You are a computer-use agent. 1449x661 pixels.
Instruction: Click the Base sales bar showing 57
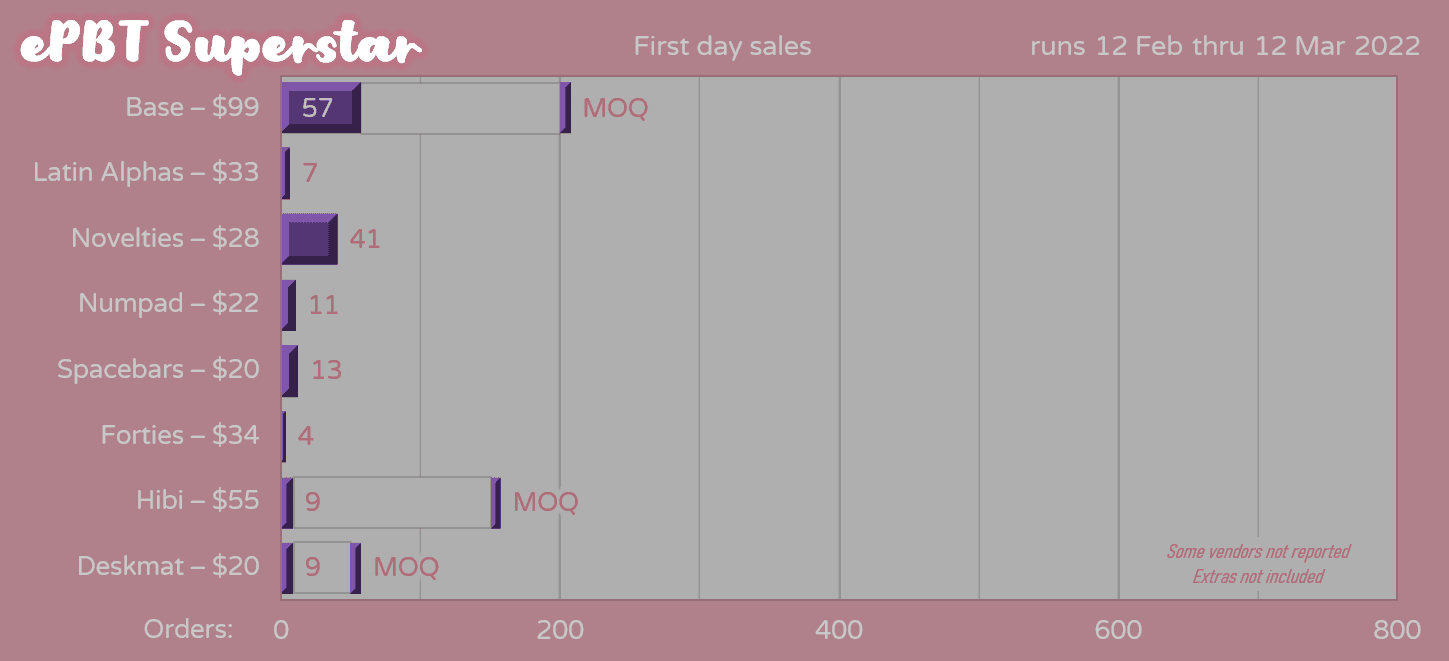320,108
